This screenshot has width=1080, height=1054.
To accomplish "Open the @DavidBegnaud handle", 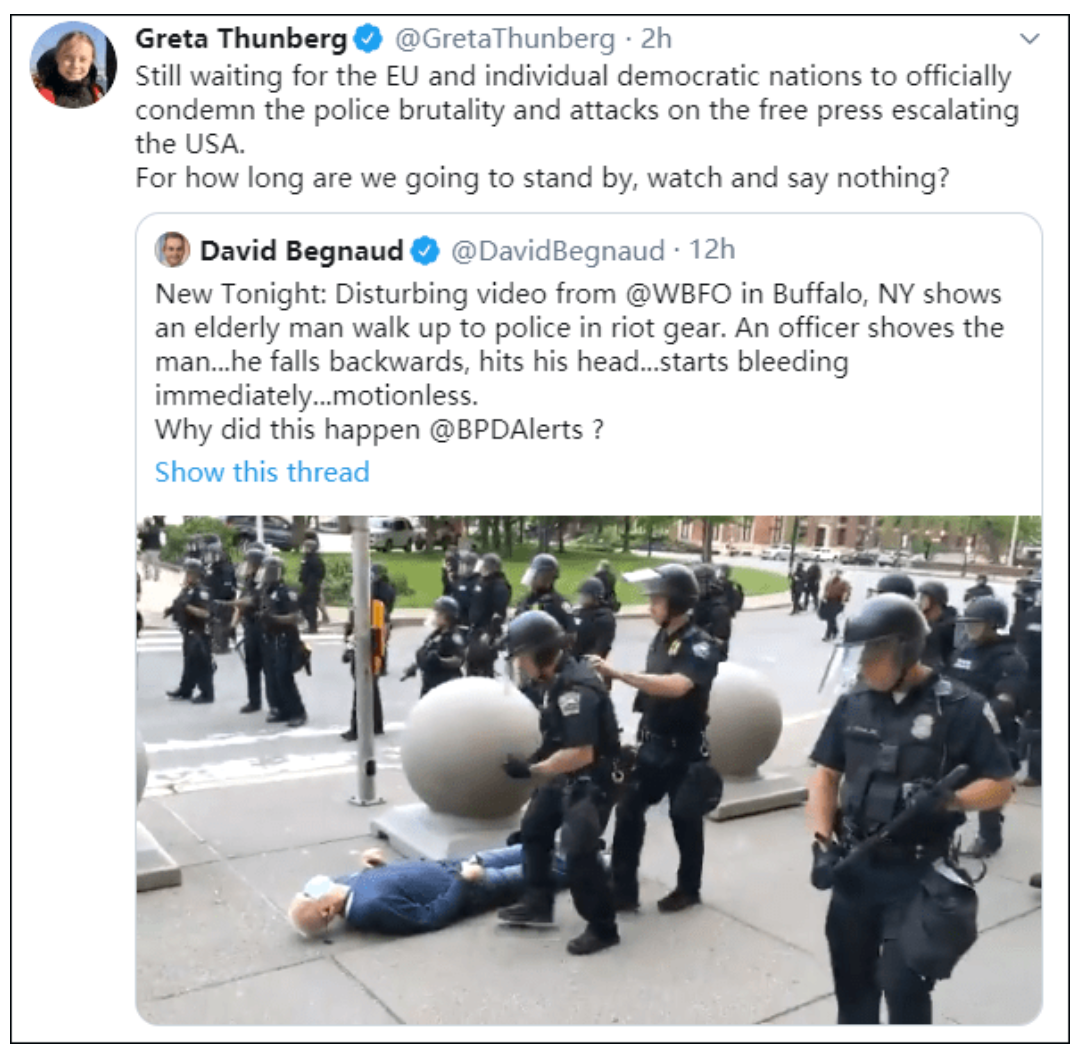I will click(558, 251).
